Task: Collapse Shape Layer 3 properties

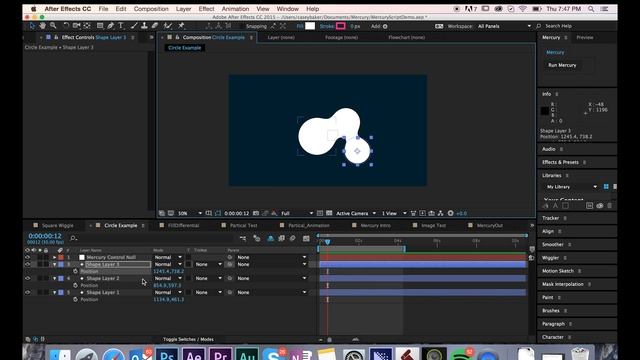Action: 54,264
